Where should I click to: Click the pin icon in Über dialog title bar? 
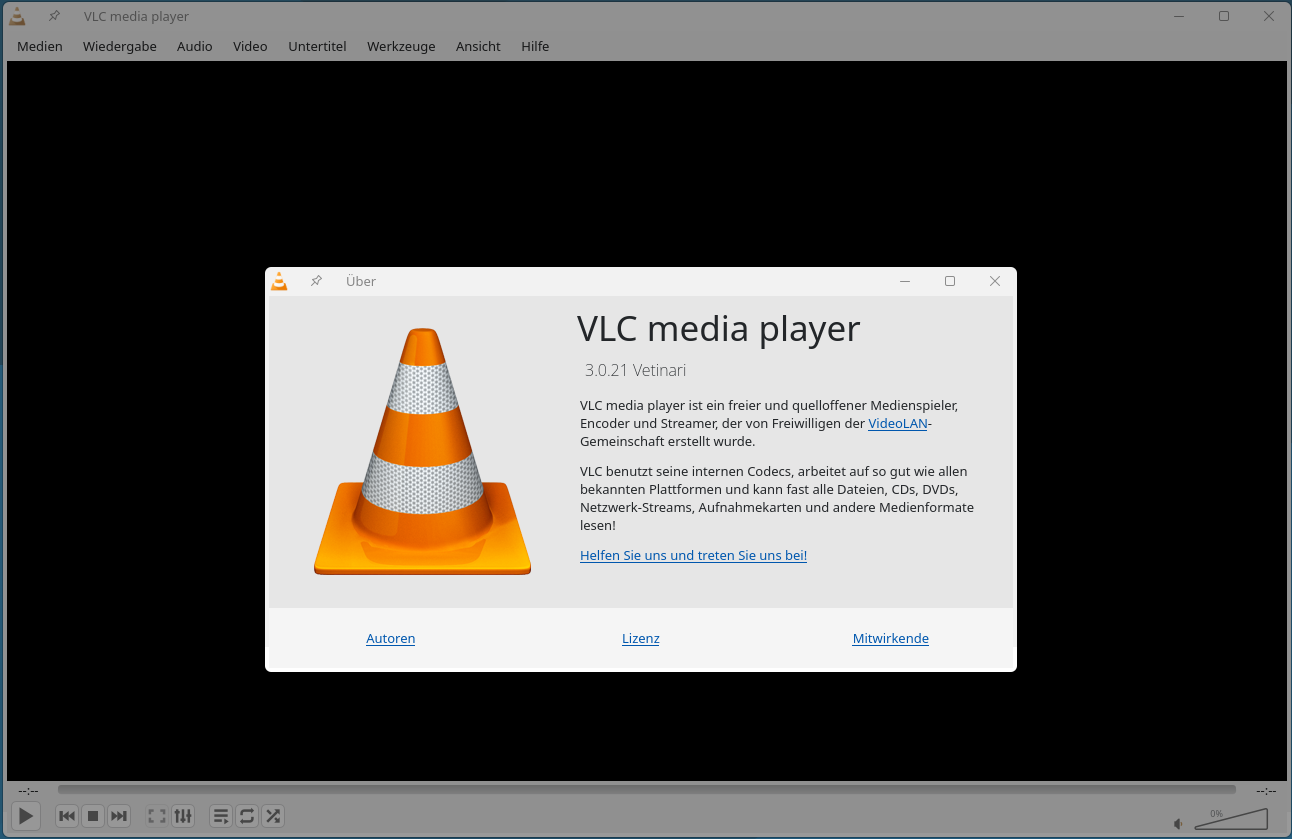point(316,281)
